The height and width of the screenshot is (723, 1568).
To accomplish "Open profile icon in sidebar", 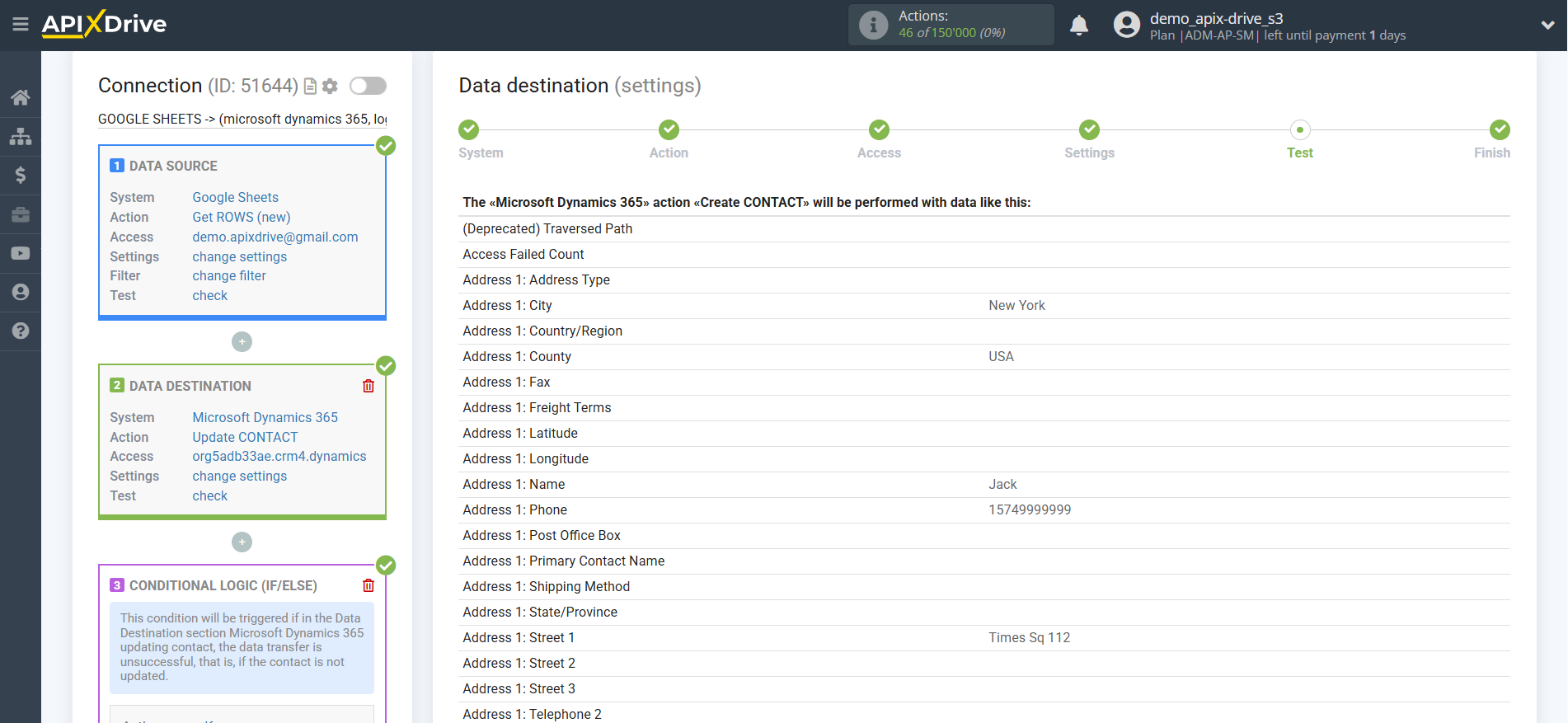I will pyautogui.click(x=21, y=292).
